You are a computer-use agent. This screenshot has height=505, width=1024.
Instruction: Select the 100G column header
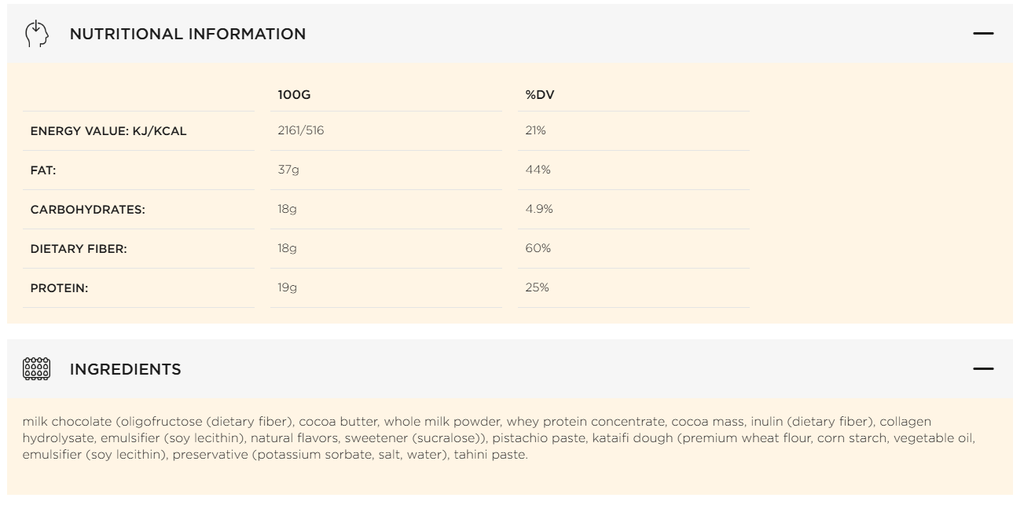294,95
